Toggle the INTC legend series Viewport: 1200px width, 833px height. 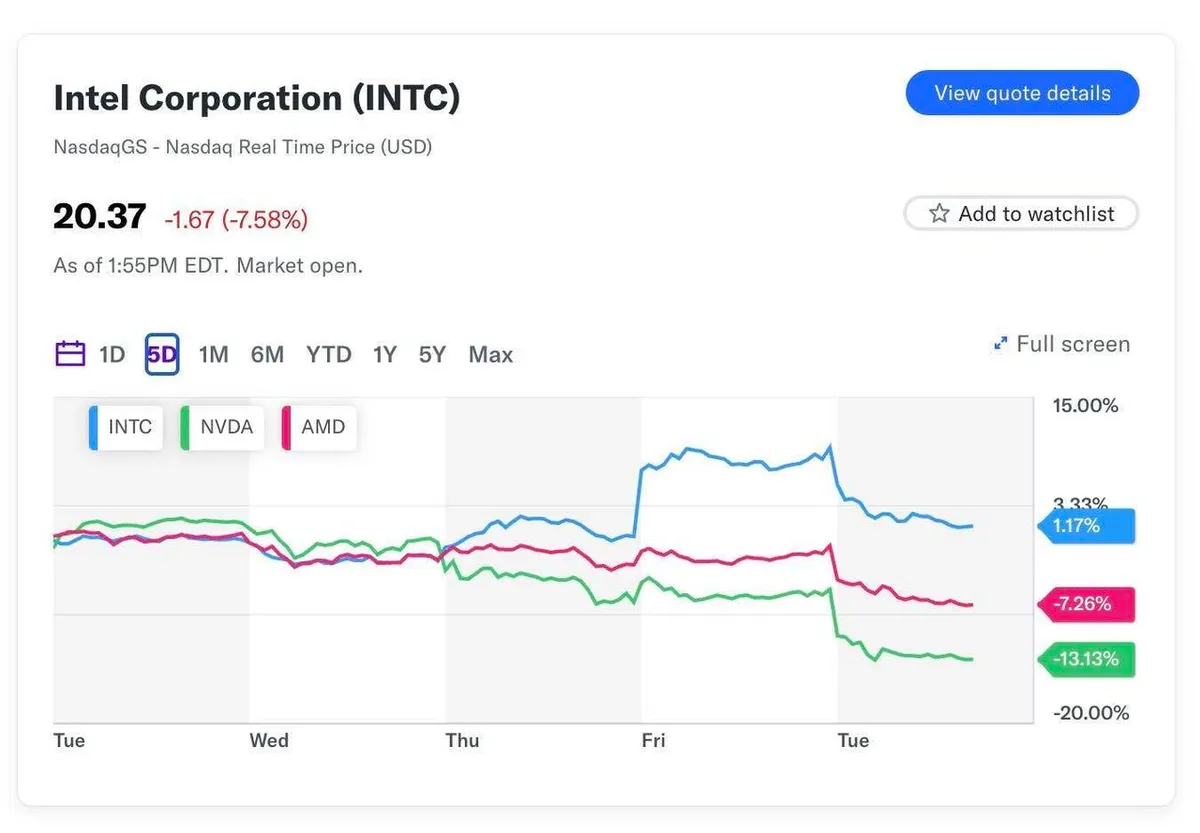[126, 427]
